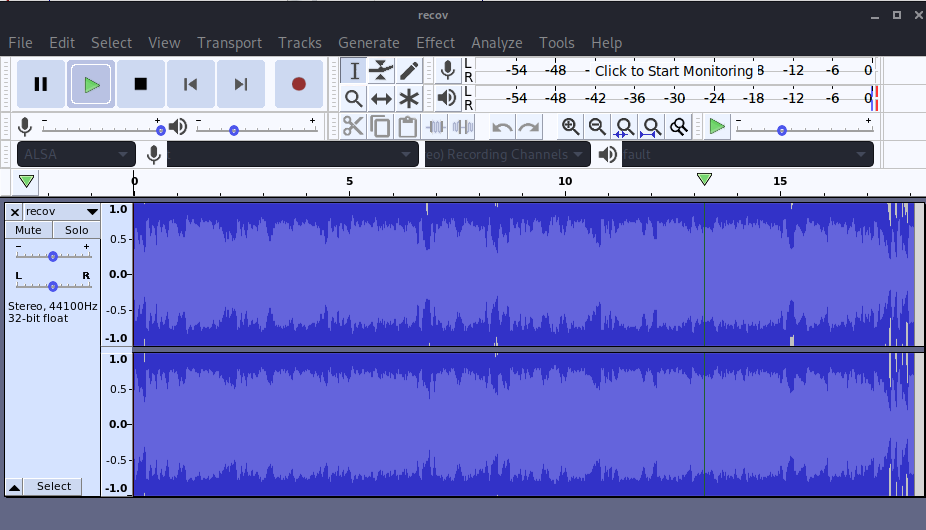Mute the recov track
Viewport: 926px width, 530px height.
coord(28,230)
